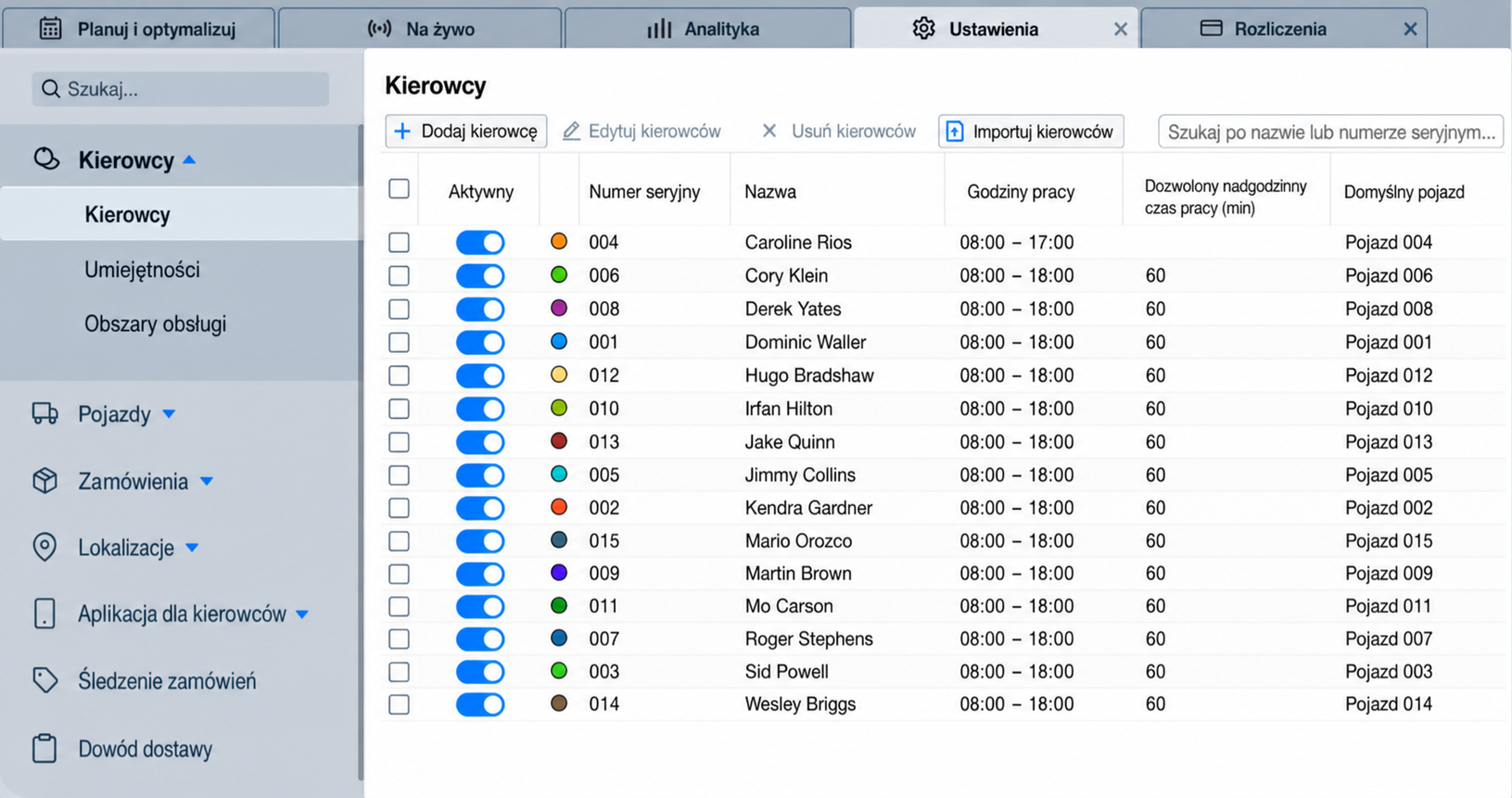Open the Rozliczenia tab
The image size is (1512, 798).
(1284, 28)
